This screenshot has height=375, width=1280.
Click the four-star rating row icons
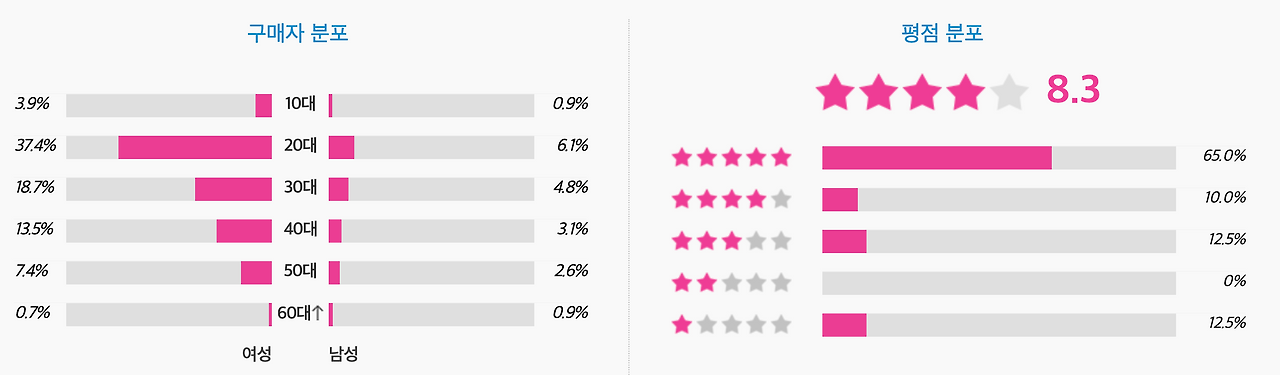coord(731,199)
